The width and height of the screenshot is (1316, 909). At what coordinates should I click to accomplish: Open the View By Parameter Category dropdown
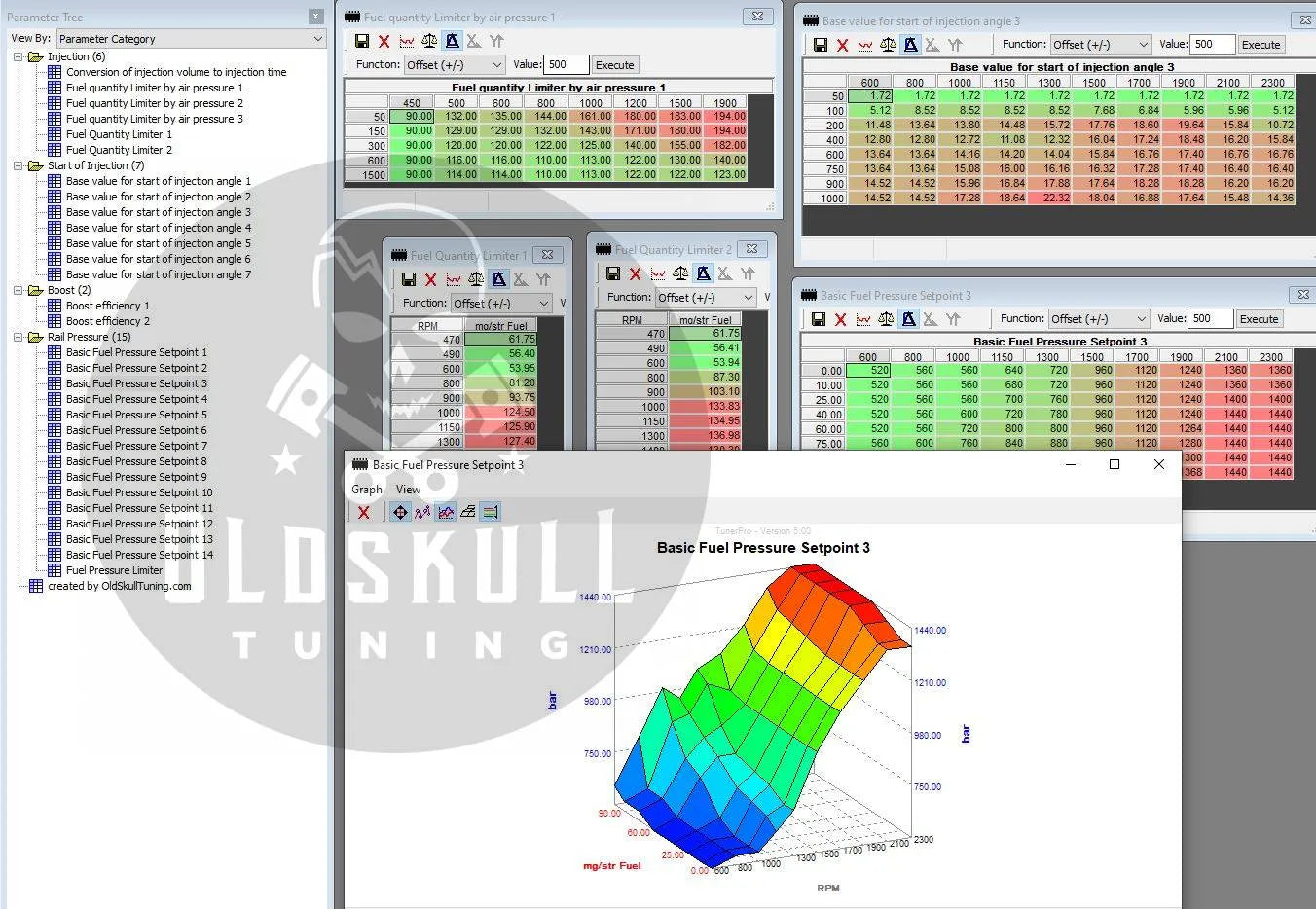click(x=190, y=39)
